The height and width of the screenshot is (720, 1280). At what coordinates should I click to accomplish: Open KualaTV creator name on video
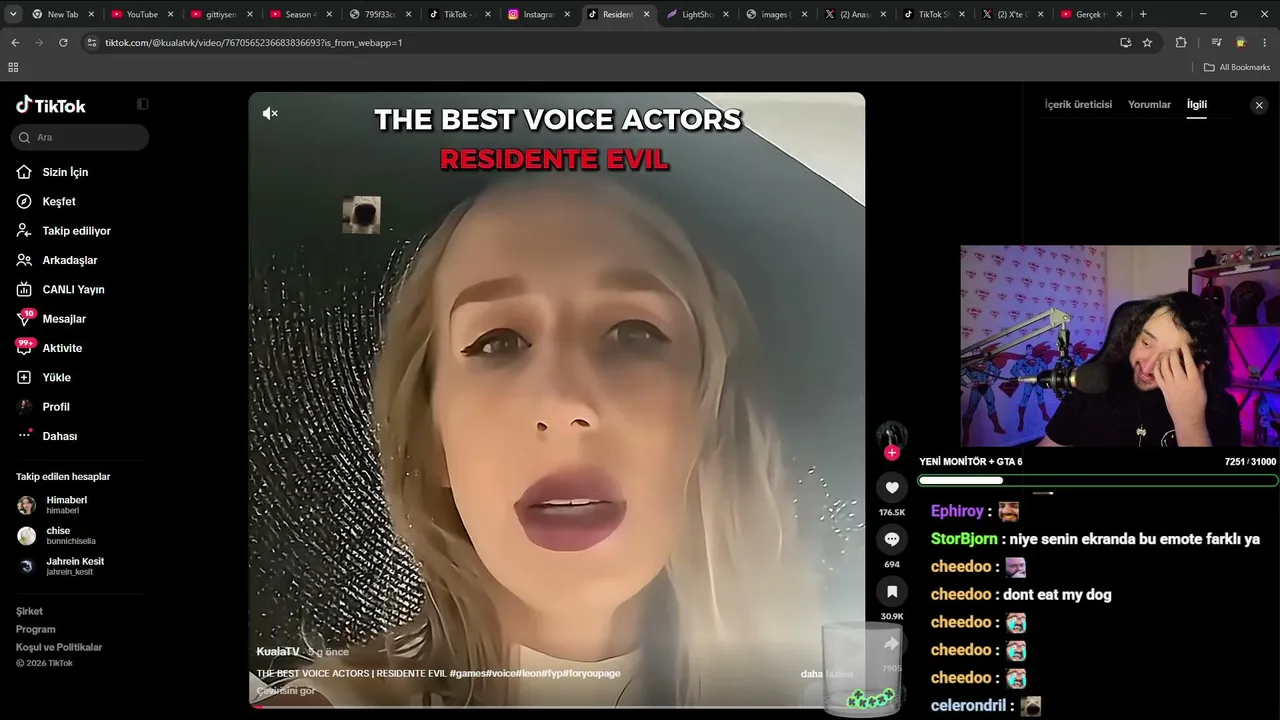coord(278,652)
